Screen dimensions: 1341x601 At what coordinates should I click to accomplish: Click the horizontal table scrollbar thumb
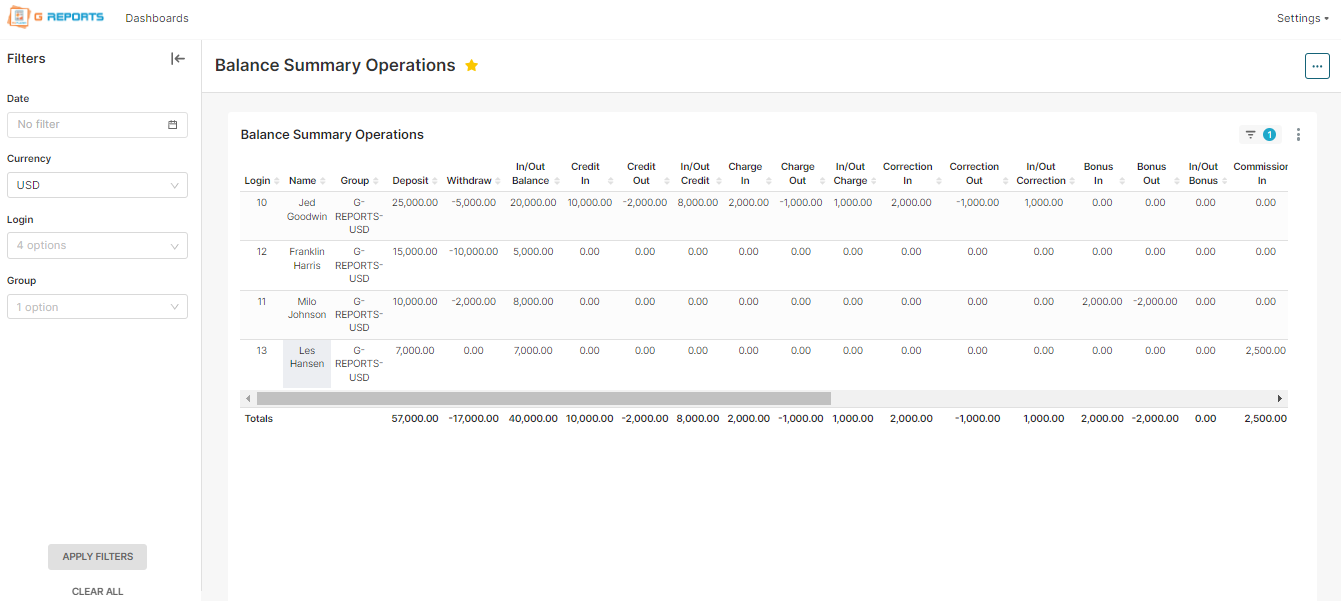click(x=543, y=398)
